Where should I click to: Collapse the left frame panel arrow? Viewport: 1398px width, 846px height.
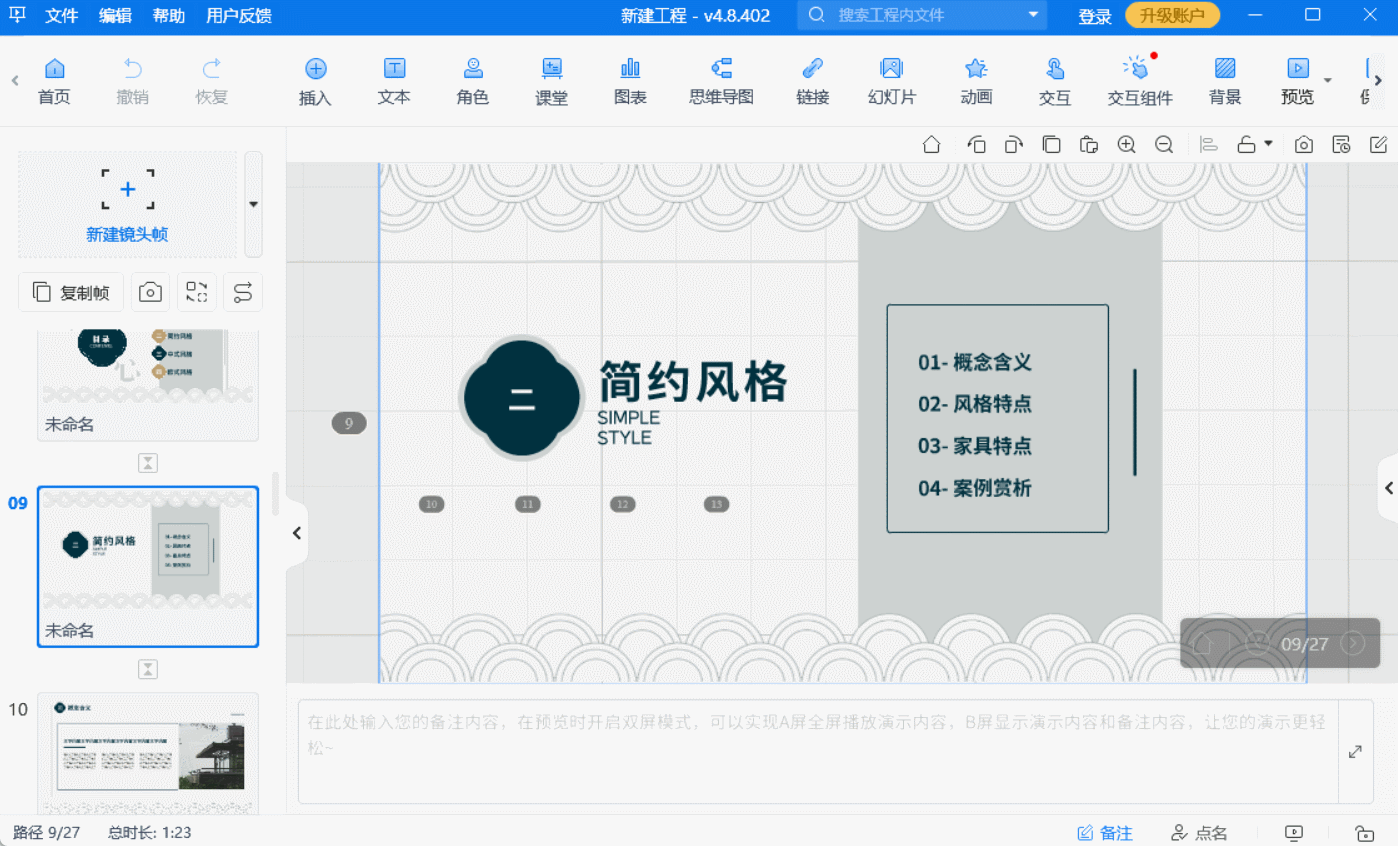(x=297, y=533)
